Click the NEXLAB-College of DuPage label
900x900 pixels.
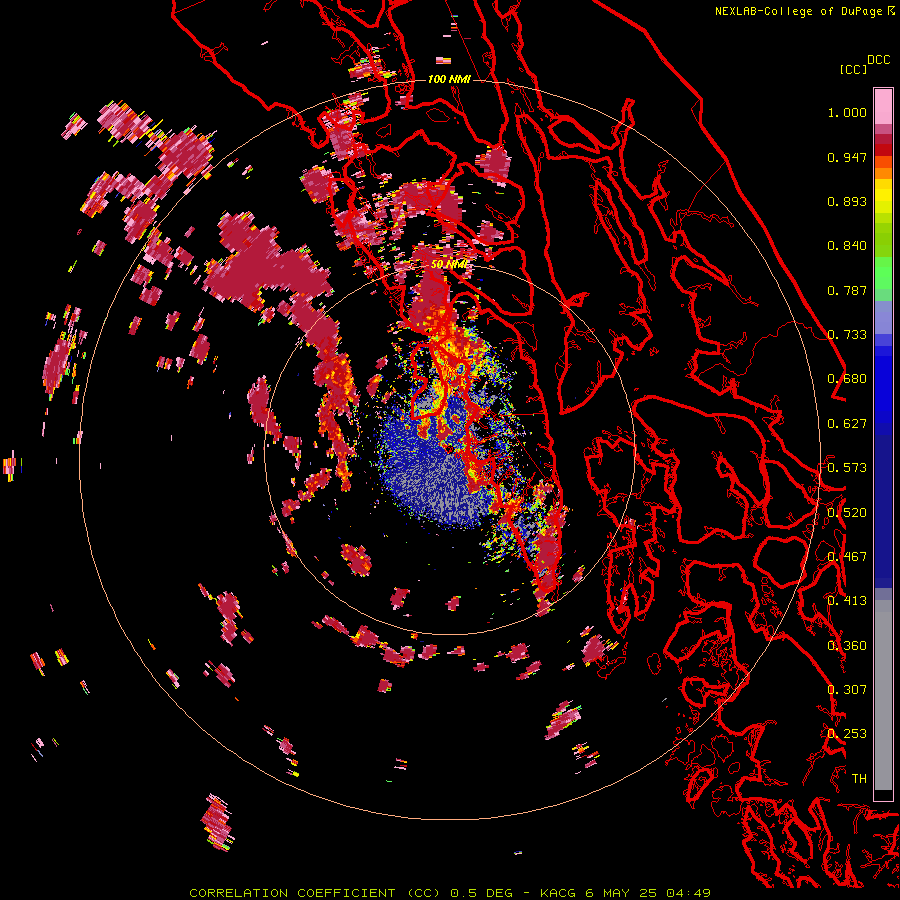coord(799,11)
